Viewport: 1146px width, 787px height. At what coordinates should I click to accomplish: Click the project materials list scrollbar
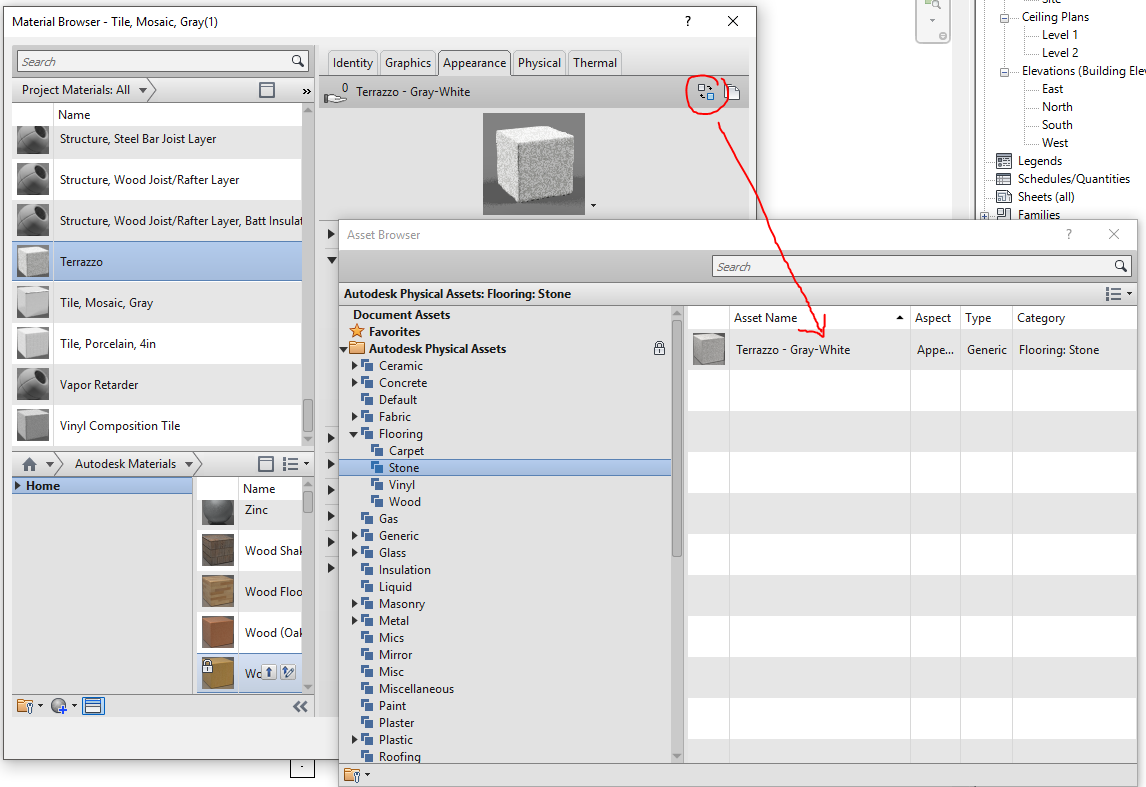(x=308, y=416)
